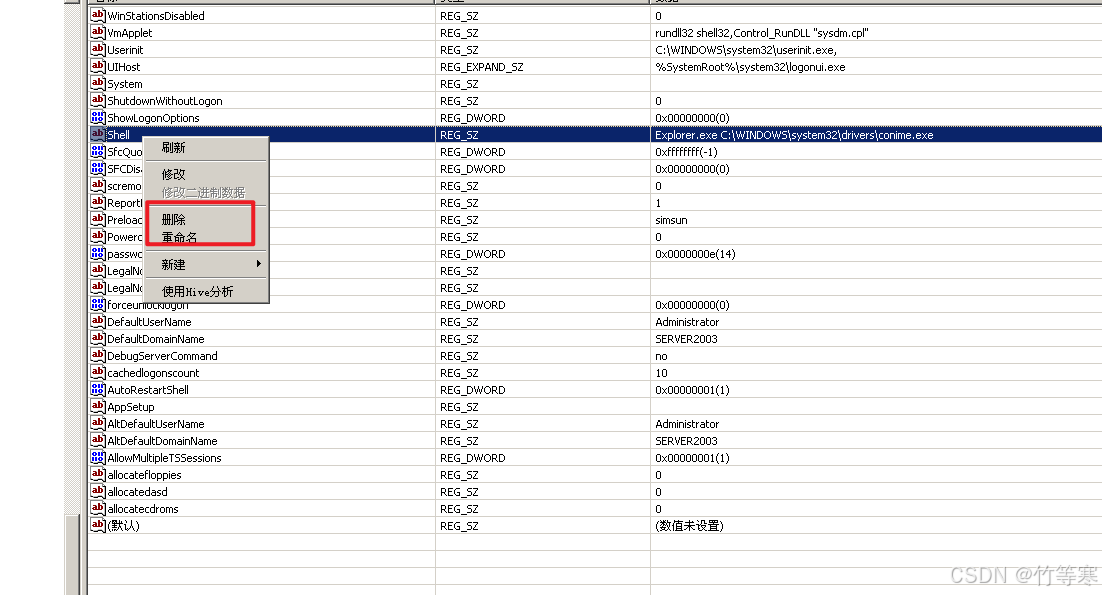Expand the 新建 submenu arrow
The height and width of the screenshot is (595, 1102).
click(x=259, y=265)
